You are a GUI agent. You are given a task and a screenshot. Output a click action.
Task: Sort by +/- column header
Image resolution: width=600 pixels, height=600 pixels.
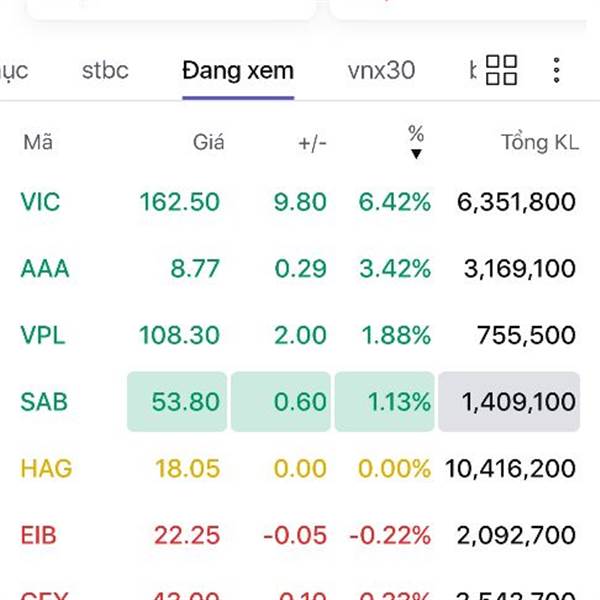312,143
